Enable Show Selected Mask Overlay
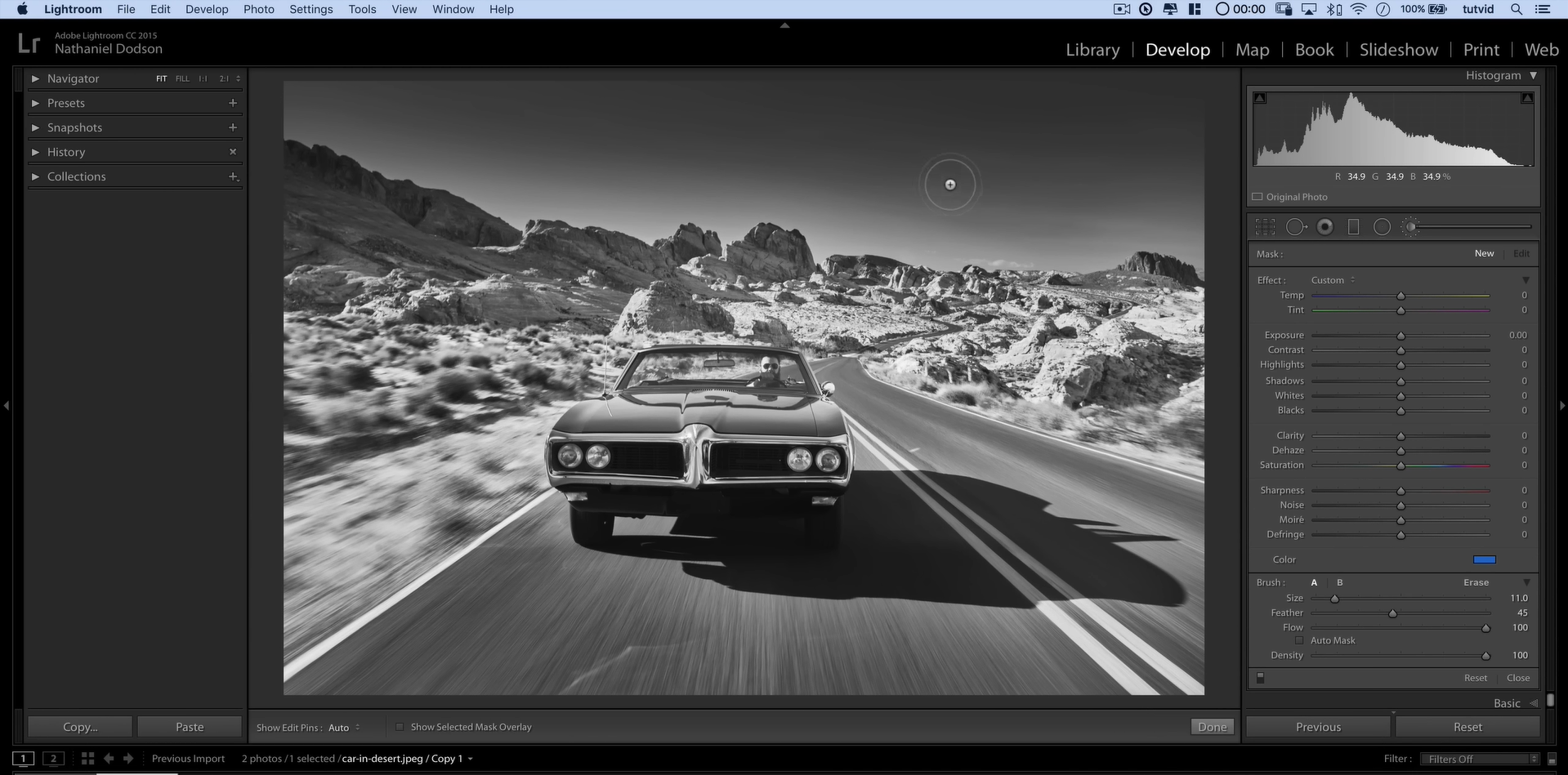 point(400,726)
